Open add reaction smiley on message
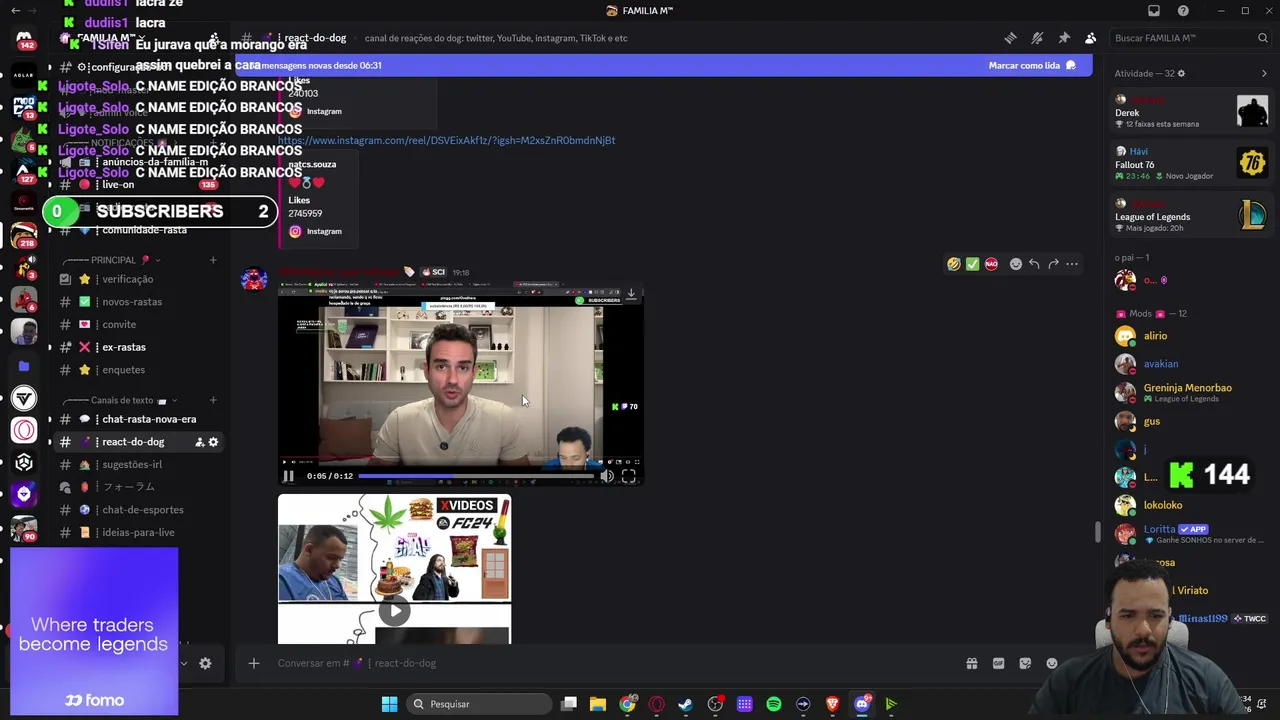The image size is (1280, 720). coord(1016,264)
